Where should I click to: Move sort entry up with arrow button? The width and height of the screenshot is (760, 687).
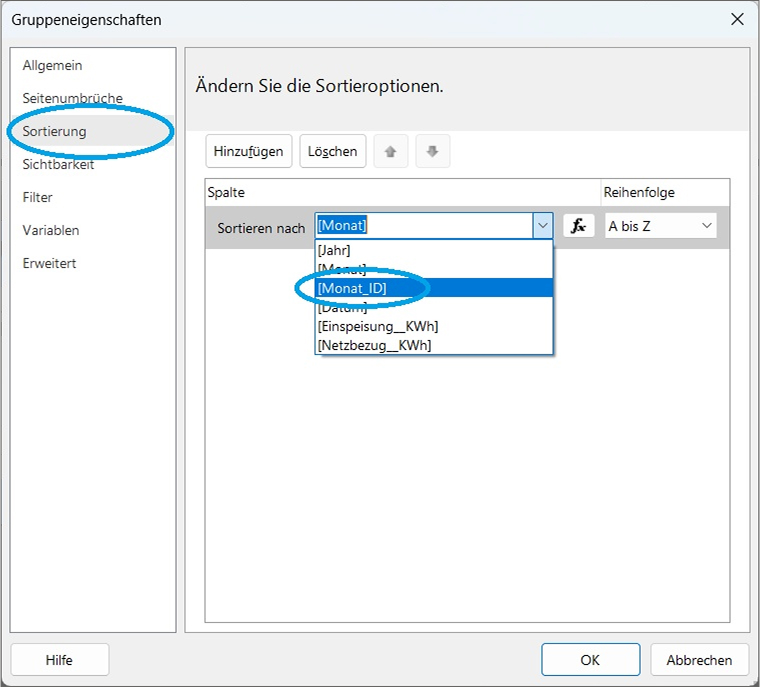(390, 152)
